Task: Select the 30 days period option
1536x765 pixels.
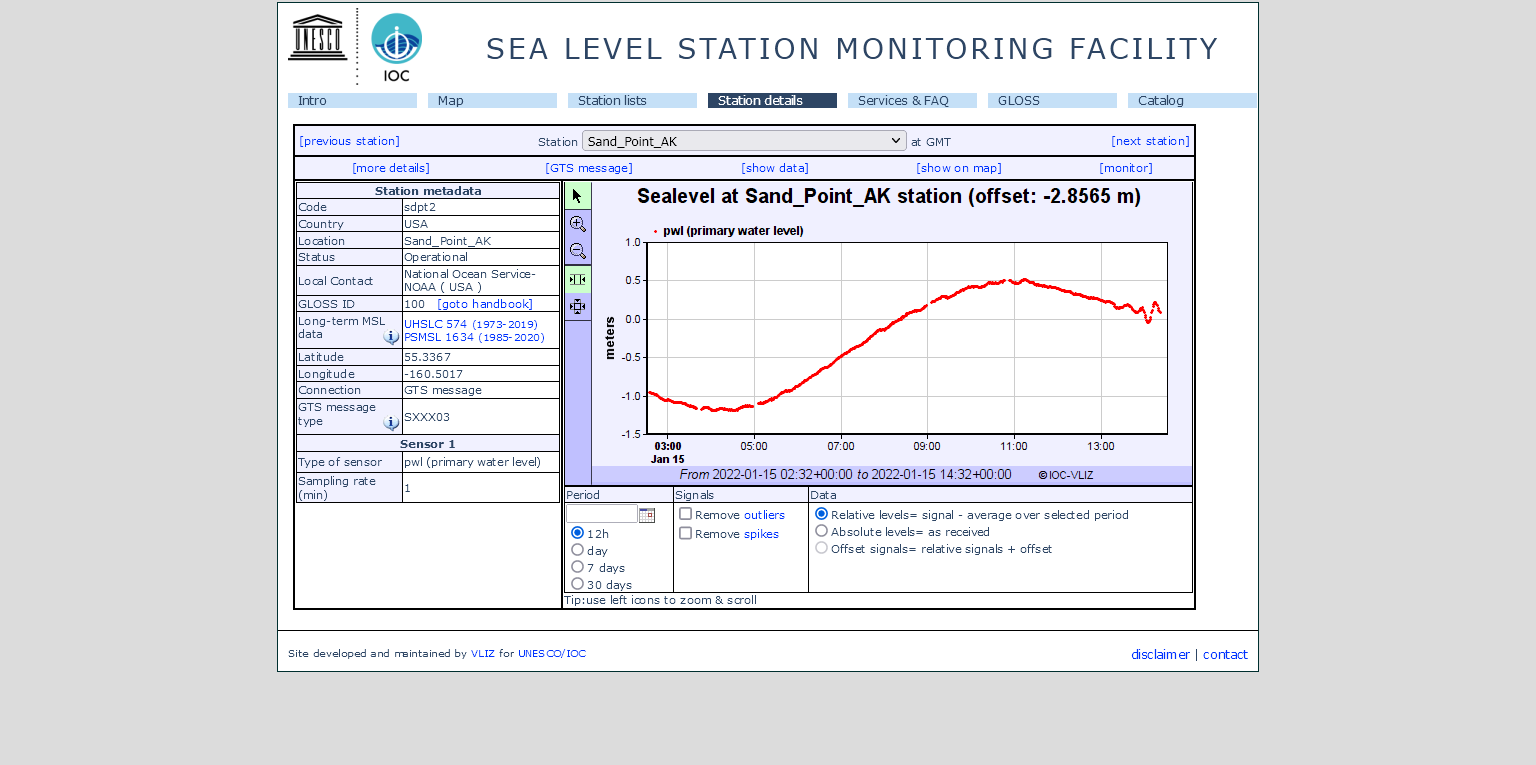Action: click(x=577, y=584)
